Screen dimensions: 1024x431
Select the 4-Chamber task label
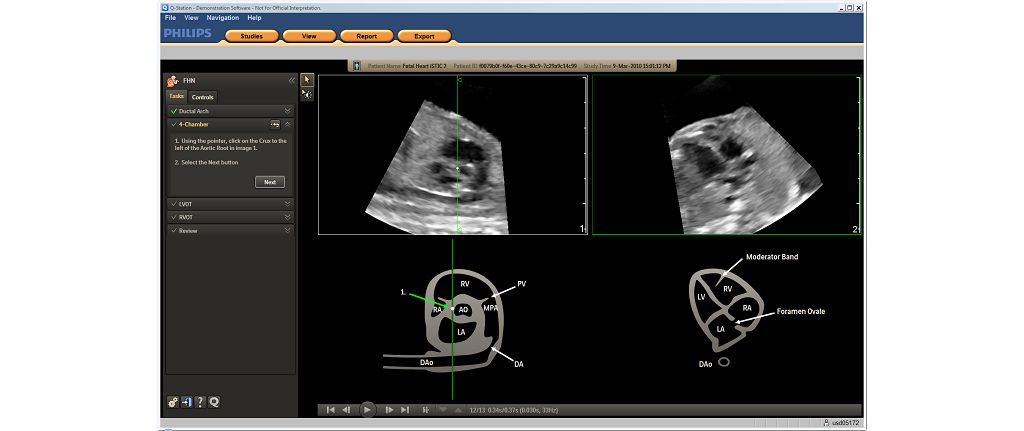click(194, 124)
